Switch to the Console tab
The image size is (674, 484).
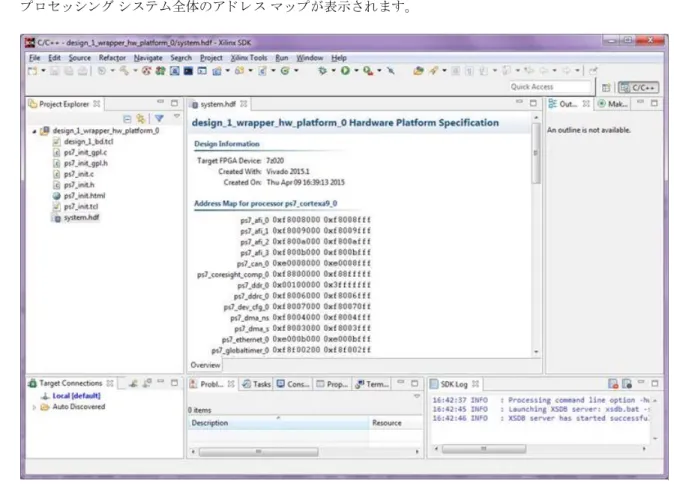[293, 384]
